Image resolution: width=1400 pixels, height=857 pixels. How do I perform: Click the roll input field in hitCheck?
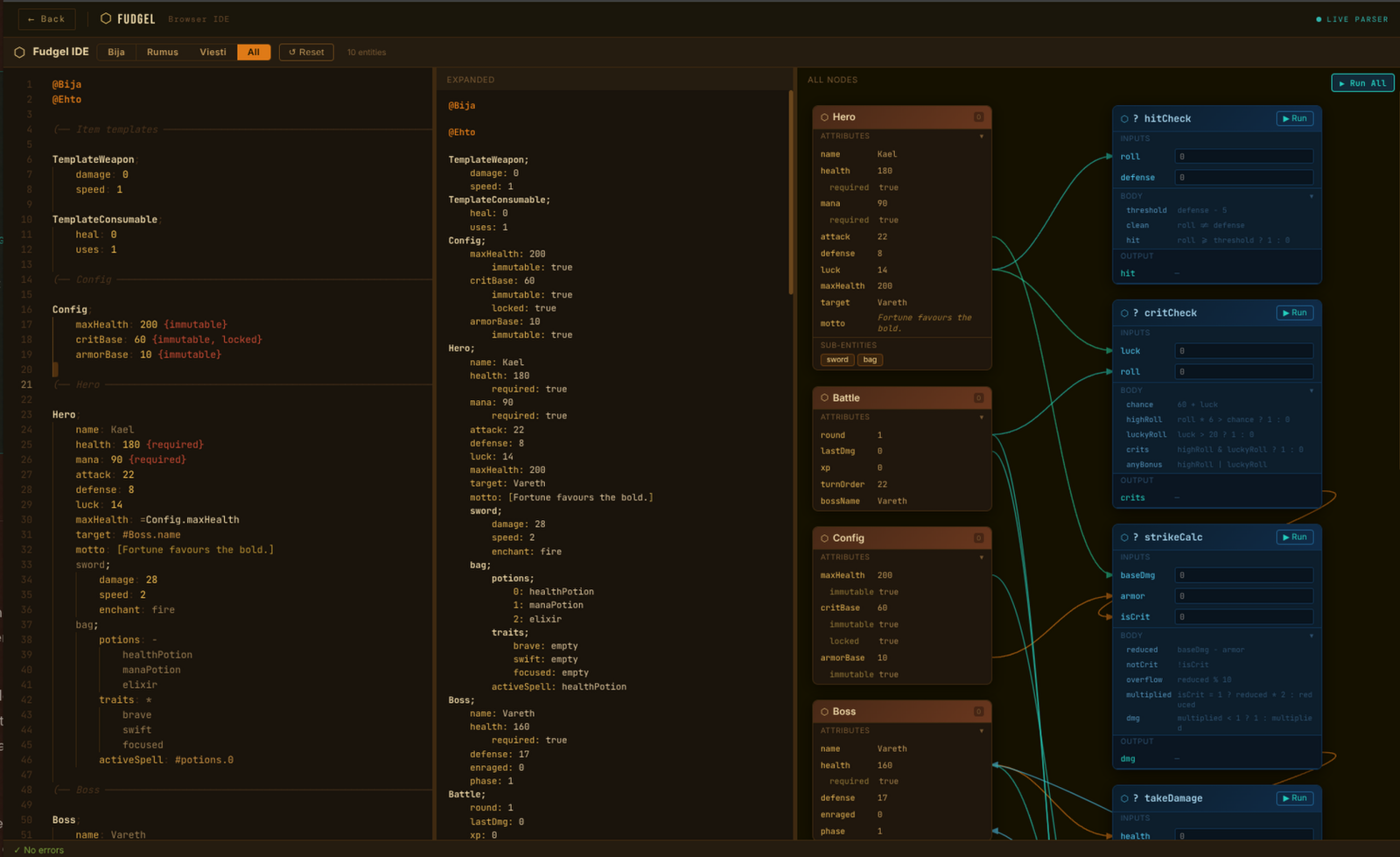1242,157
